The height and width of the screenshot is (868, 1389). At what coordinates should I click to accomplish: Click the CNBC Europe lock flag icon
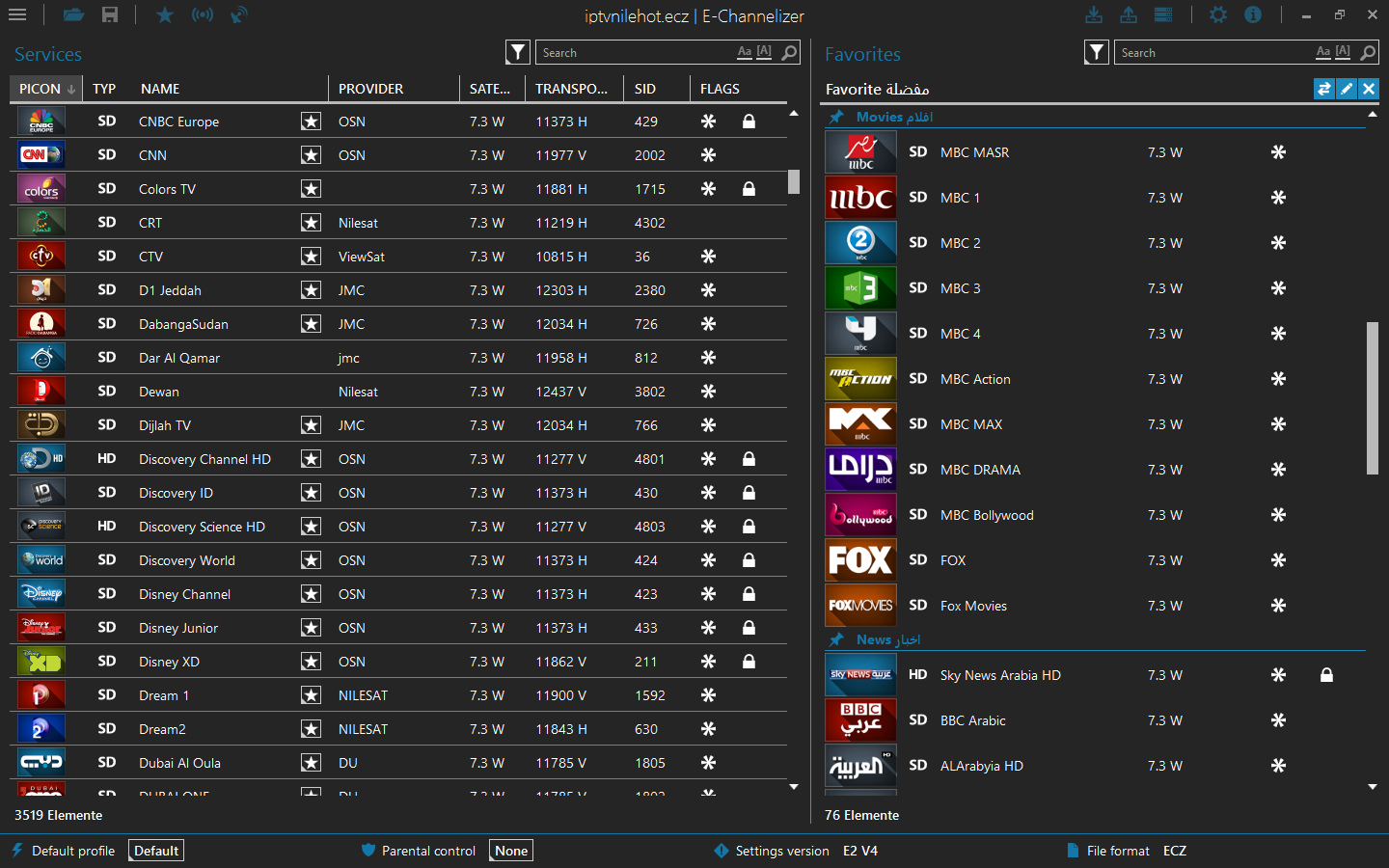tap(749, 122)
